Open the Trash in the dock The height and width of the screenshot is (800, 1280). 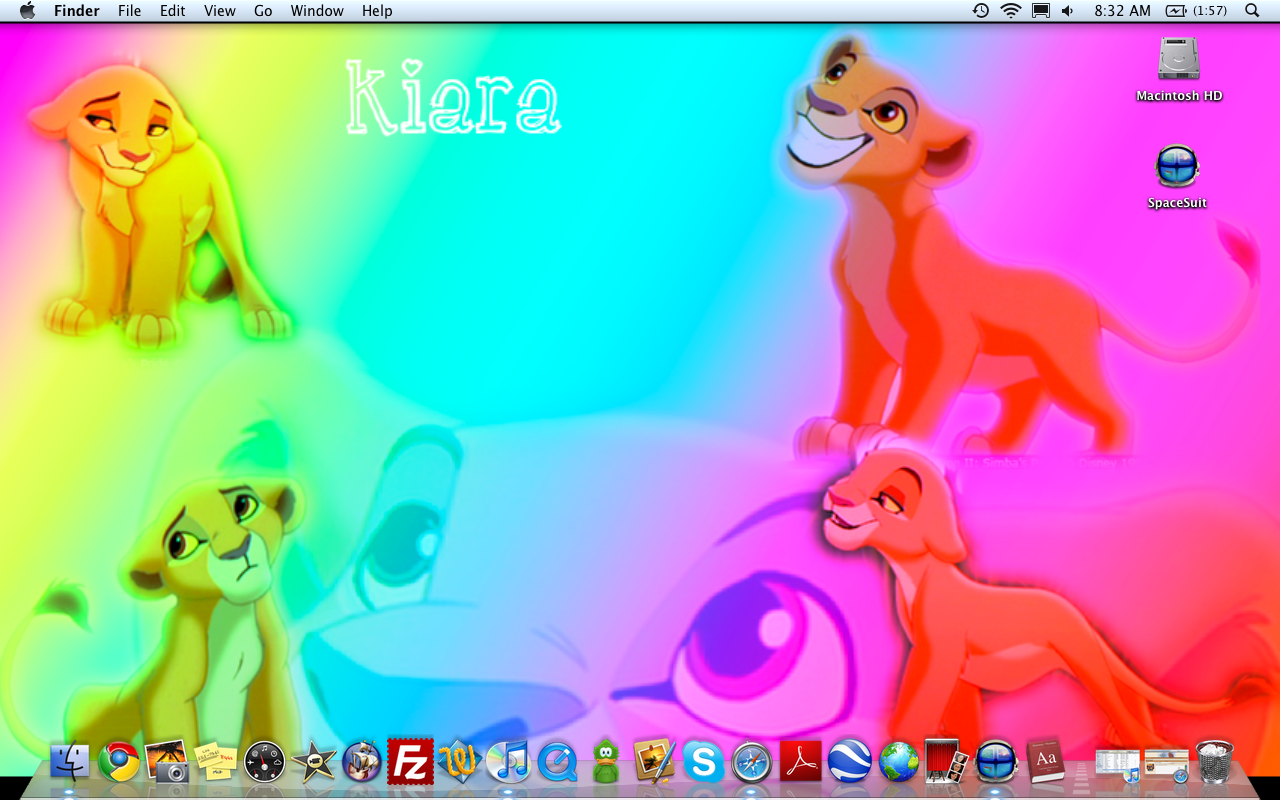[x=1214, y=763]
